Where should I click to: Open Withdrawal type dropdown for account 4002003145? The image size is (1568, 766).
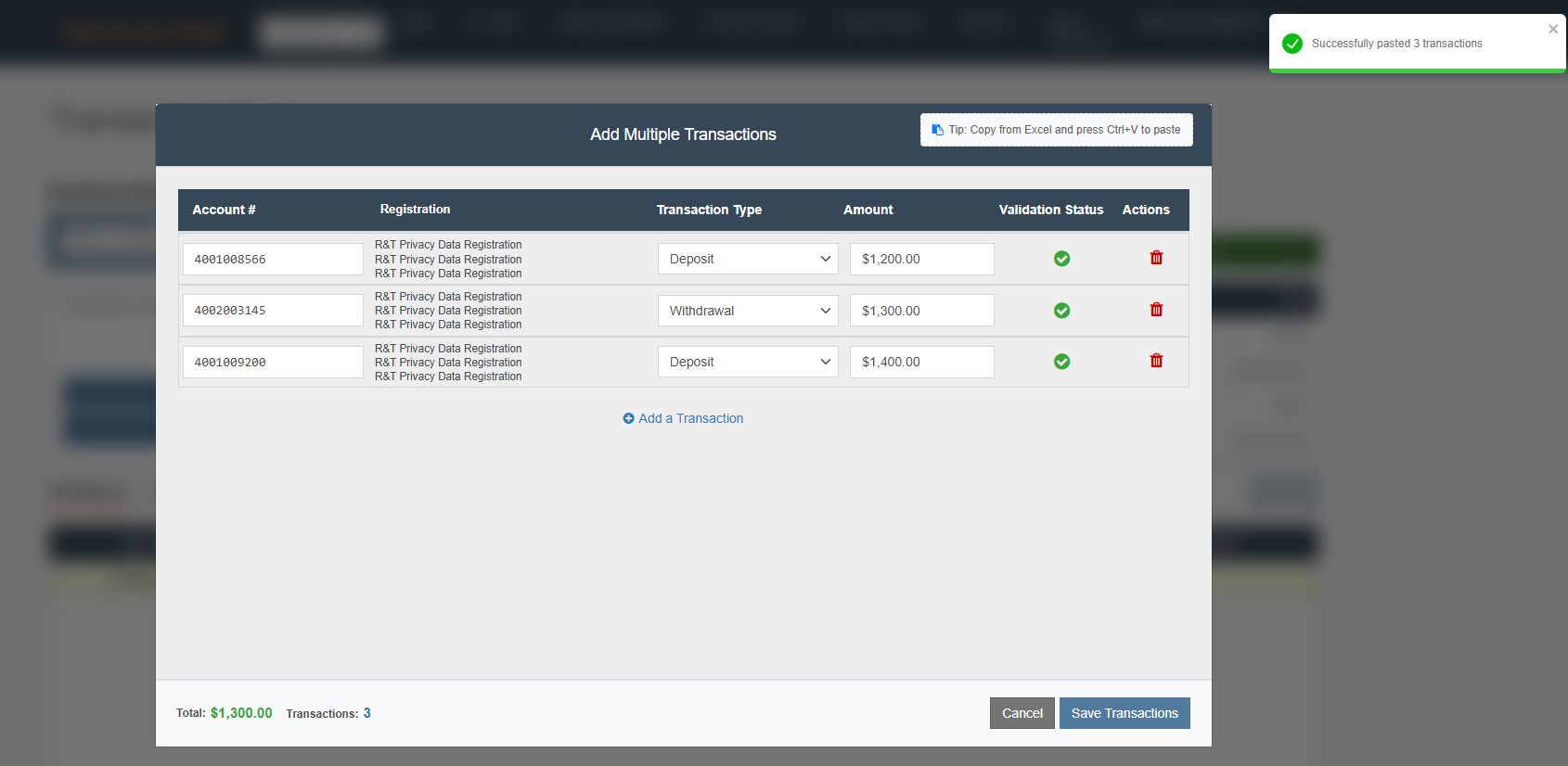point(748,311)
